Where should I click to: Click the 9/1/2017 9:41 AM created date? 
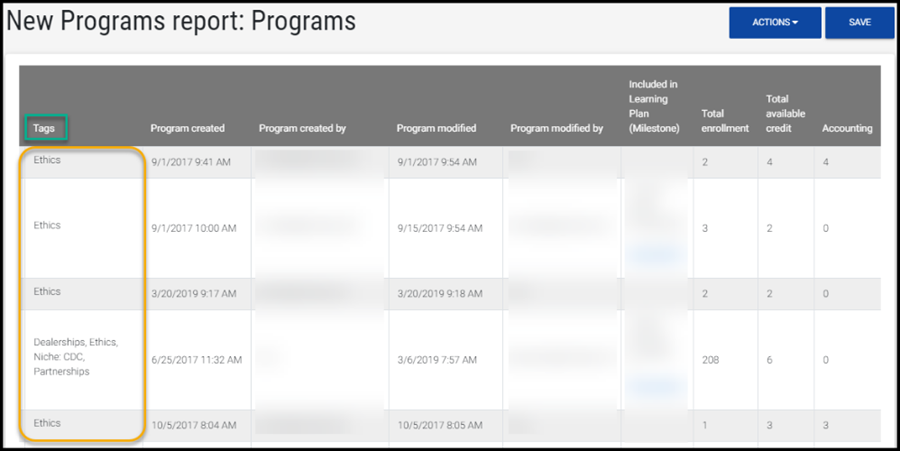pyautogui.click(x=193, y=161)
